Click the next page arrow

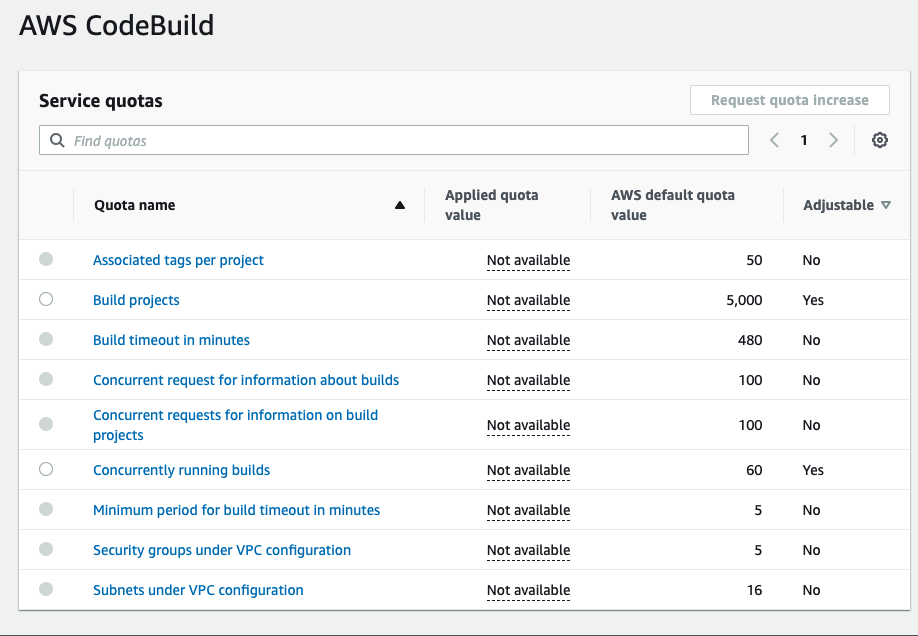833,140
